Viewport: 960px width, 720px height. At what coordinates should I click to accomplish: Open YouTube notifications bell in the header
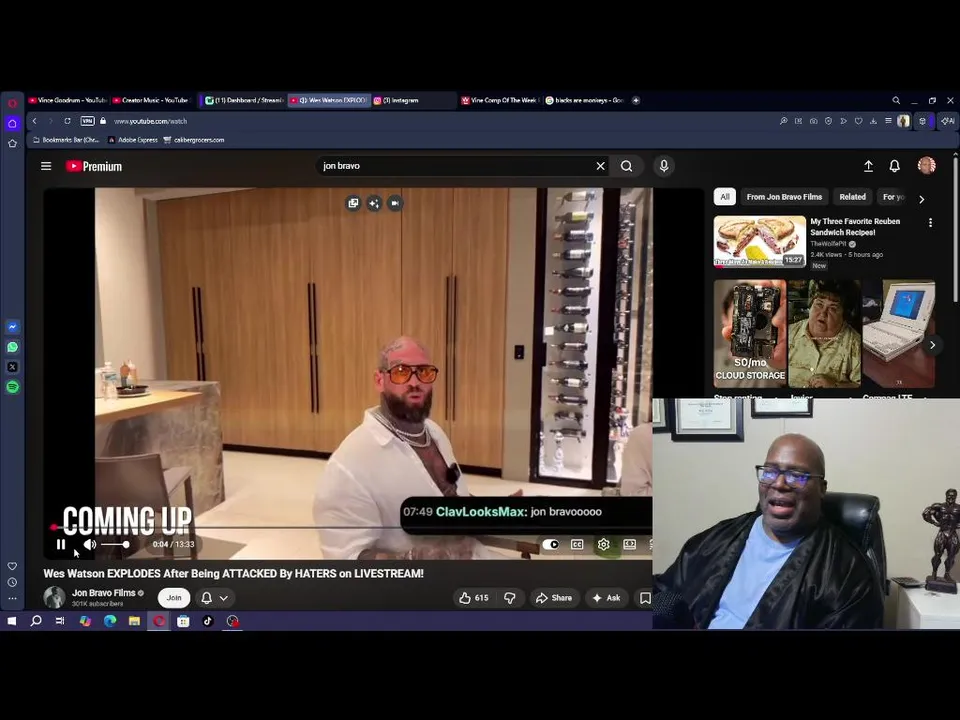(894, 166)
